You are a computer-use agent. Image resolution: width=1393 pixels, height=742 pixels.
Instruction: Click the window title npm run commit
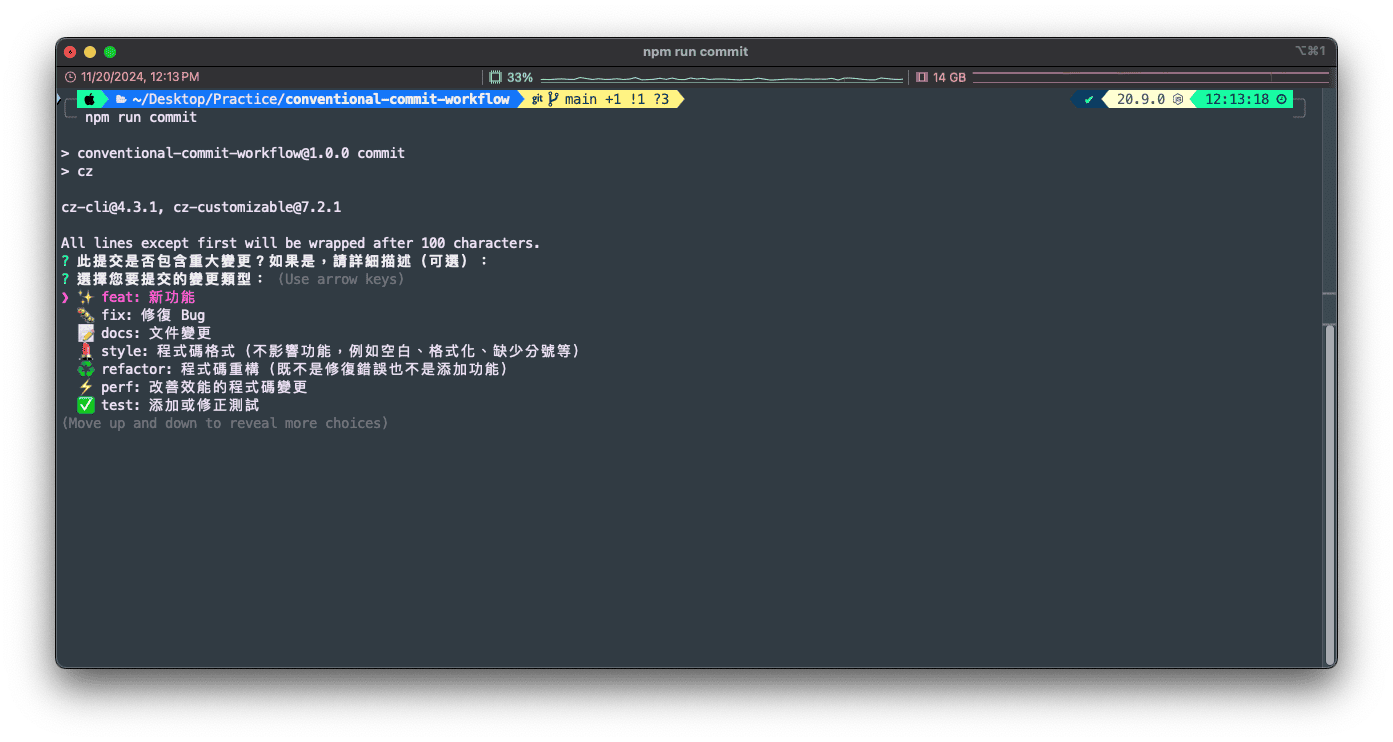coord(696,51)
